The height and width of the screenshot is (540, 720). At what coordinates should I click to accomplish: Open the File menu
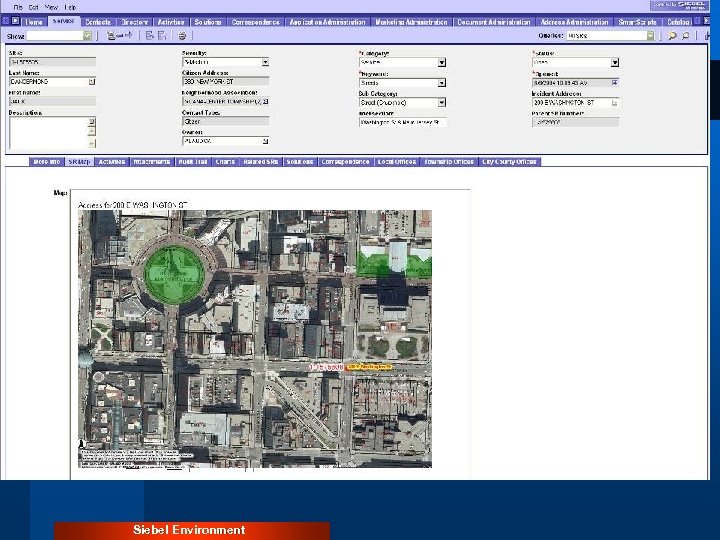coord(18,7)
